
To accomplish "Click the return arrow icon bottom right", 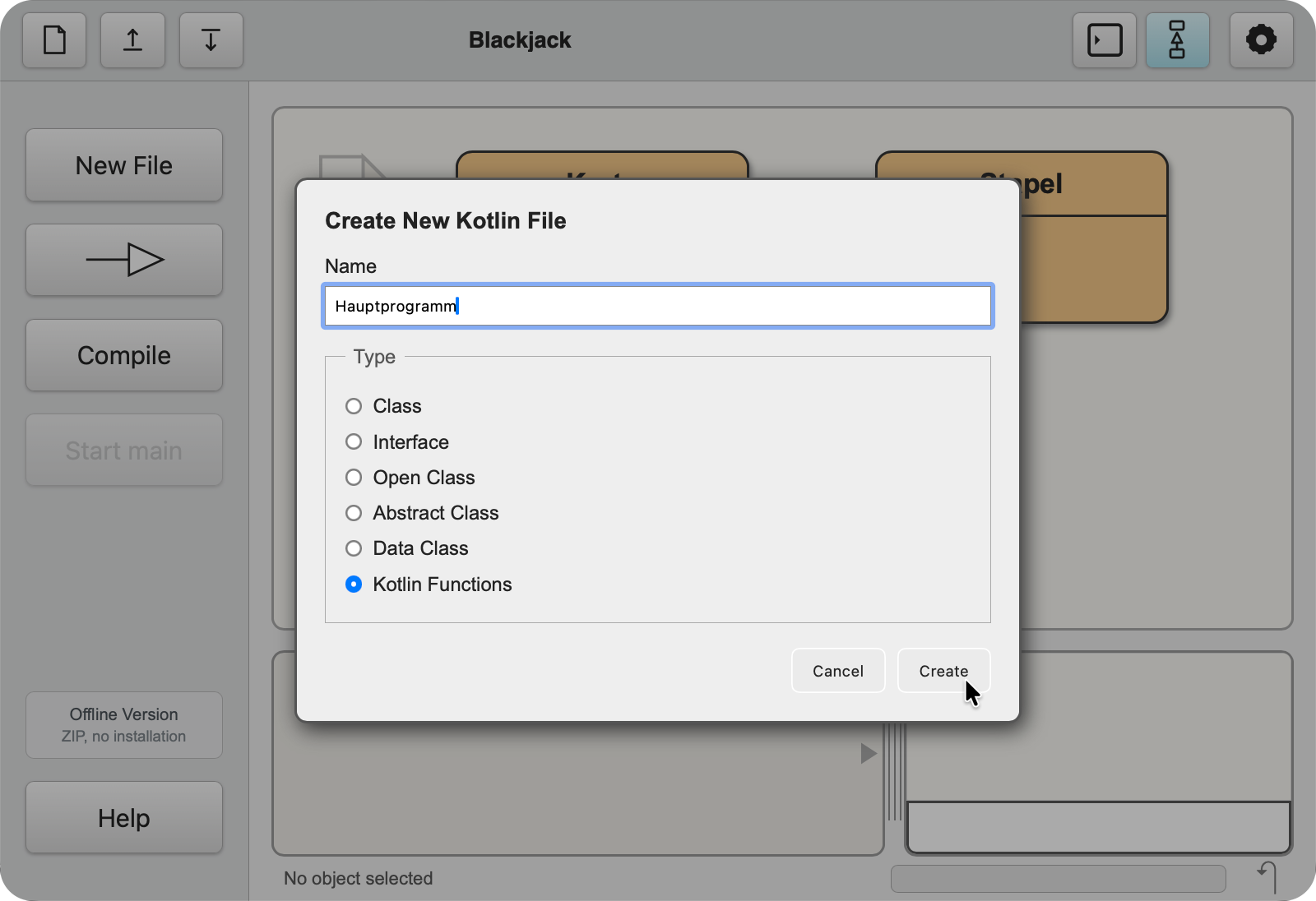I will point(1267,876).
